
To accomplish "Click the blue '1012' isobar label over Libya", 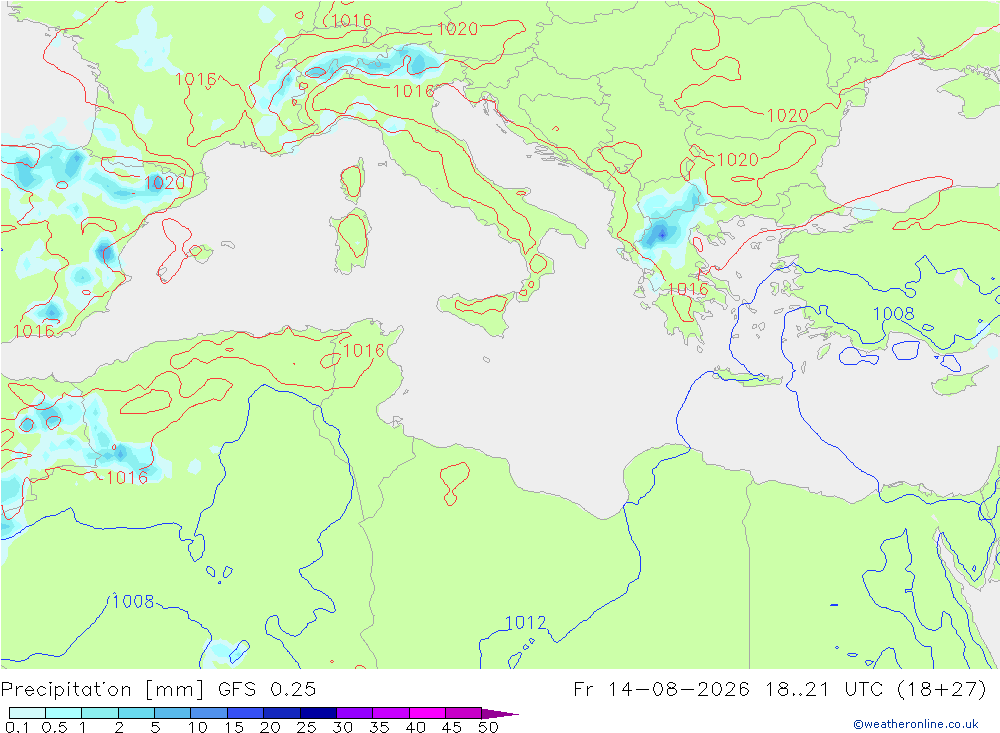I will [526, 623].
